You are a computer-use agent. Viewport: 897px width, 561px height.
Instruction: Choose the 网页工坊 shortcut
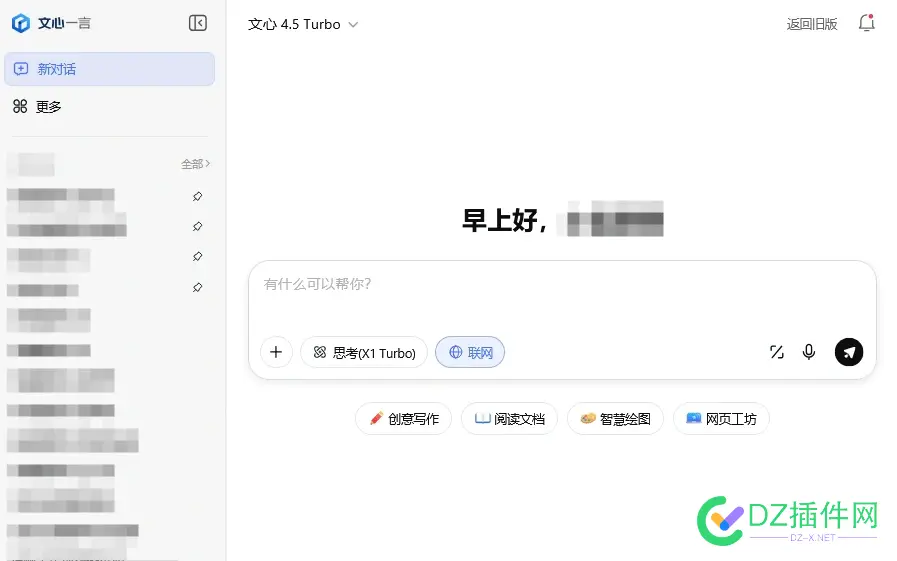tap(721, 419)
